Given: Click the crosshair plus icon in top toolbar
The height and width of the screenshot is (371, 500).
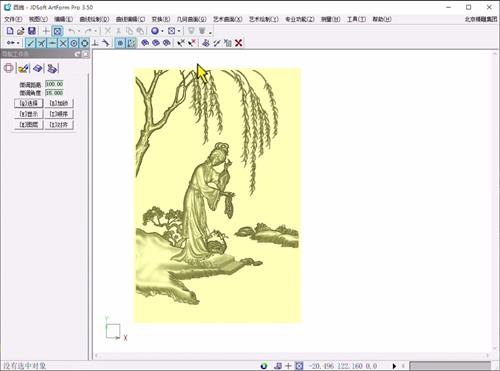Looking at the screenshot, I should (46, 31).
